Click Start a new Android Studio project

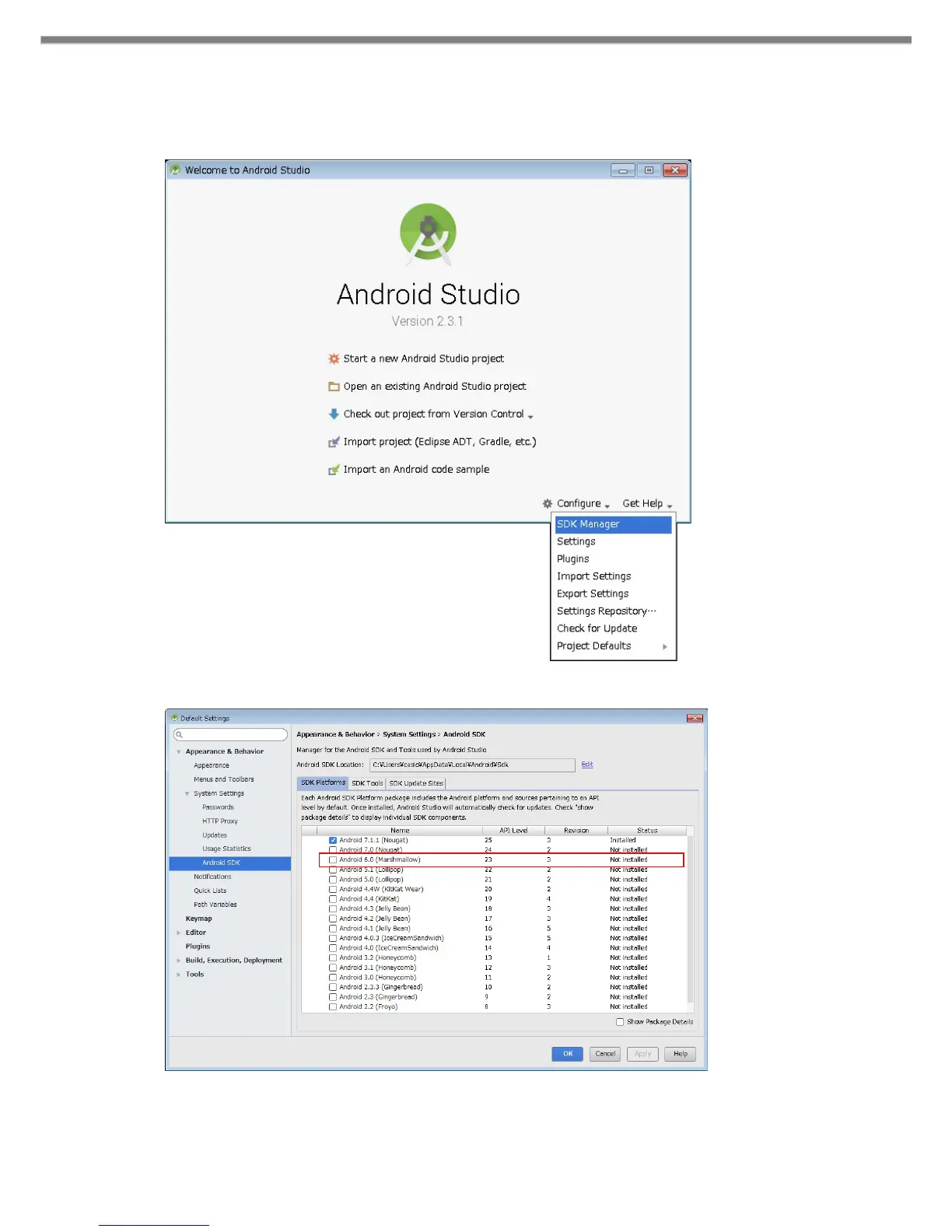tap(424, 359)
